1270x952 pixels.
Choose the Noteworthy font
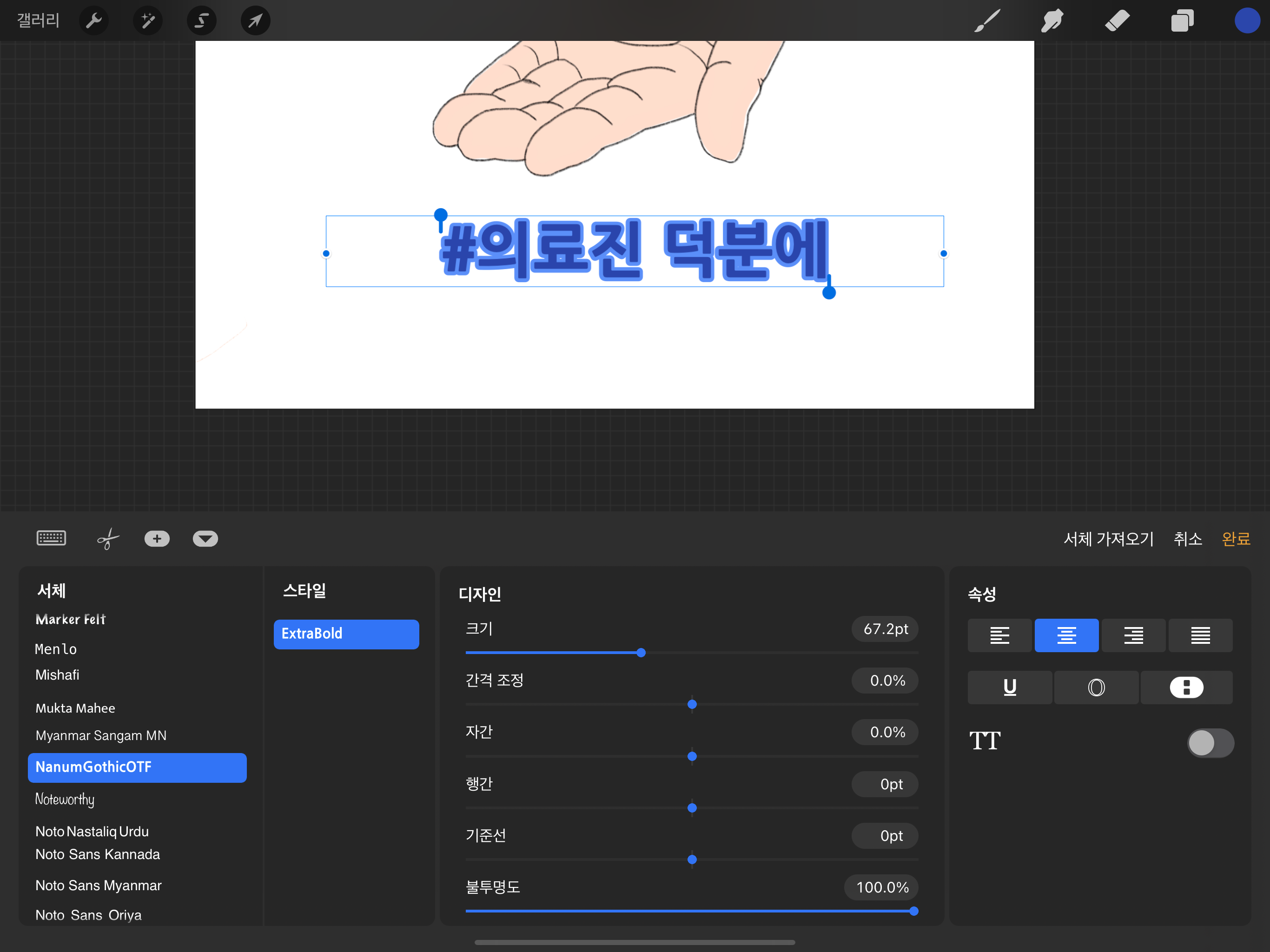click(x=65, y=799)
